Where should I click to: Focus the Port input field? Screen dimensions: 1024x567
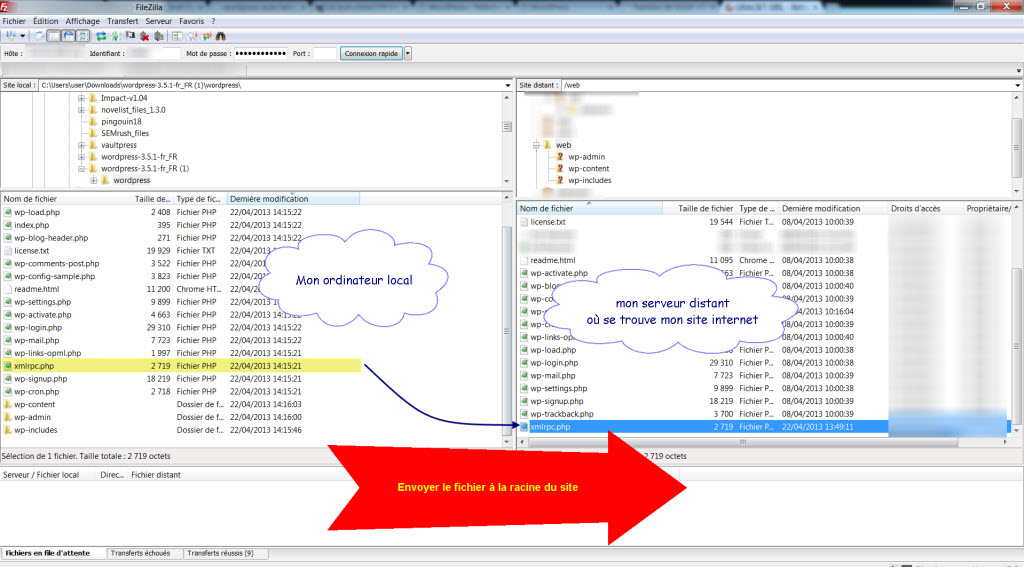[325, 54]
